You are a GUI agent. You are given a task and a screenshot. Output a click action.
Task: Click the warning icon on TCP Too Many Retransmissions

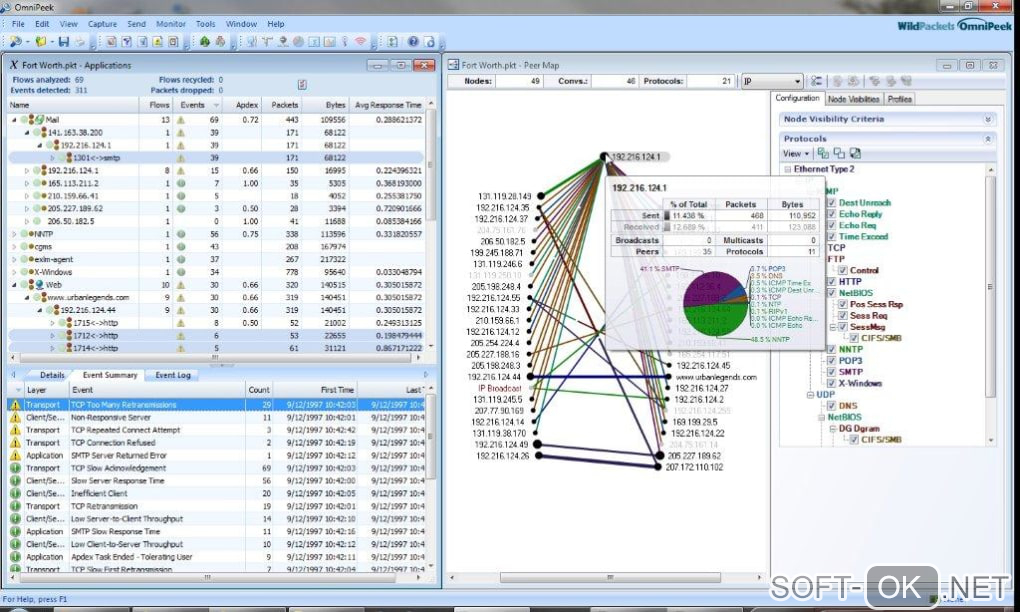pos(16,405)
